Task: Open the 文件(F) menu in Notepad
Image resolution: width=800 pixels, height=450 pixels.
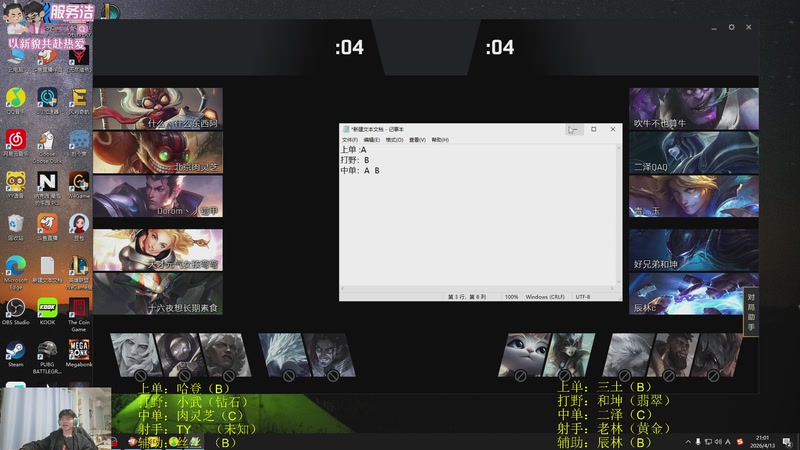Action: click(349, 140)
